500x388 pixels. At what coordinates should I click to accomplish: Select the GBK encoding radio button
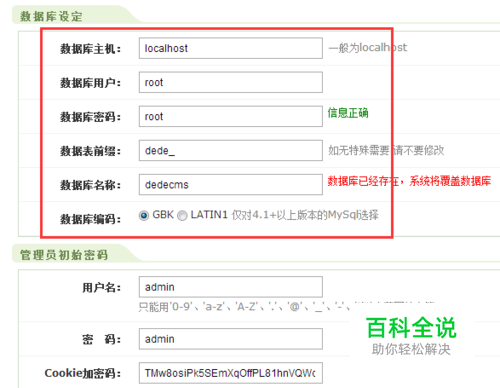click(144, 216)
